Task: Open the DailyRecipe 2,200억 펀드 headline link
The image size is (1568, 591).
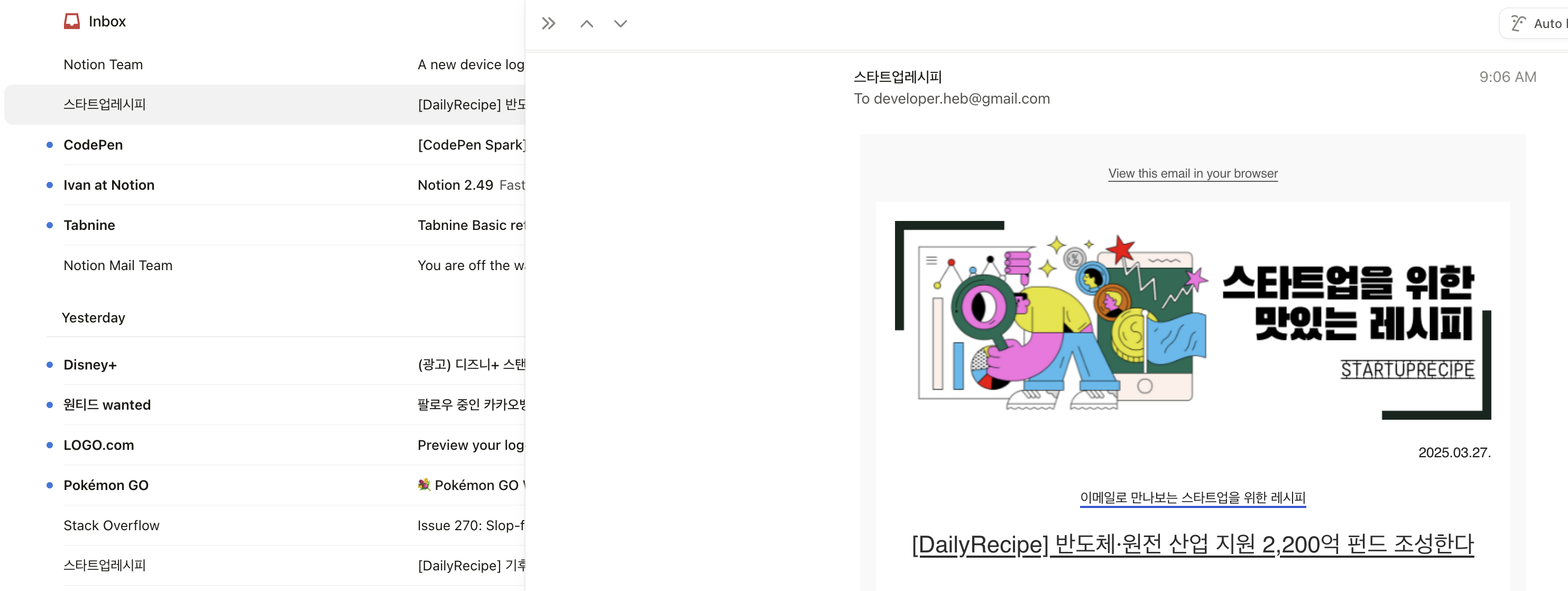Action: [x=1193, y=544]
